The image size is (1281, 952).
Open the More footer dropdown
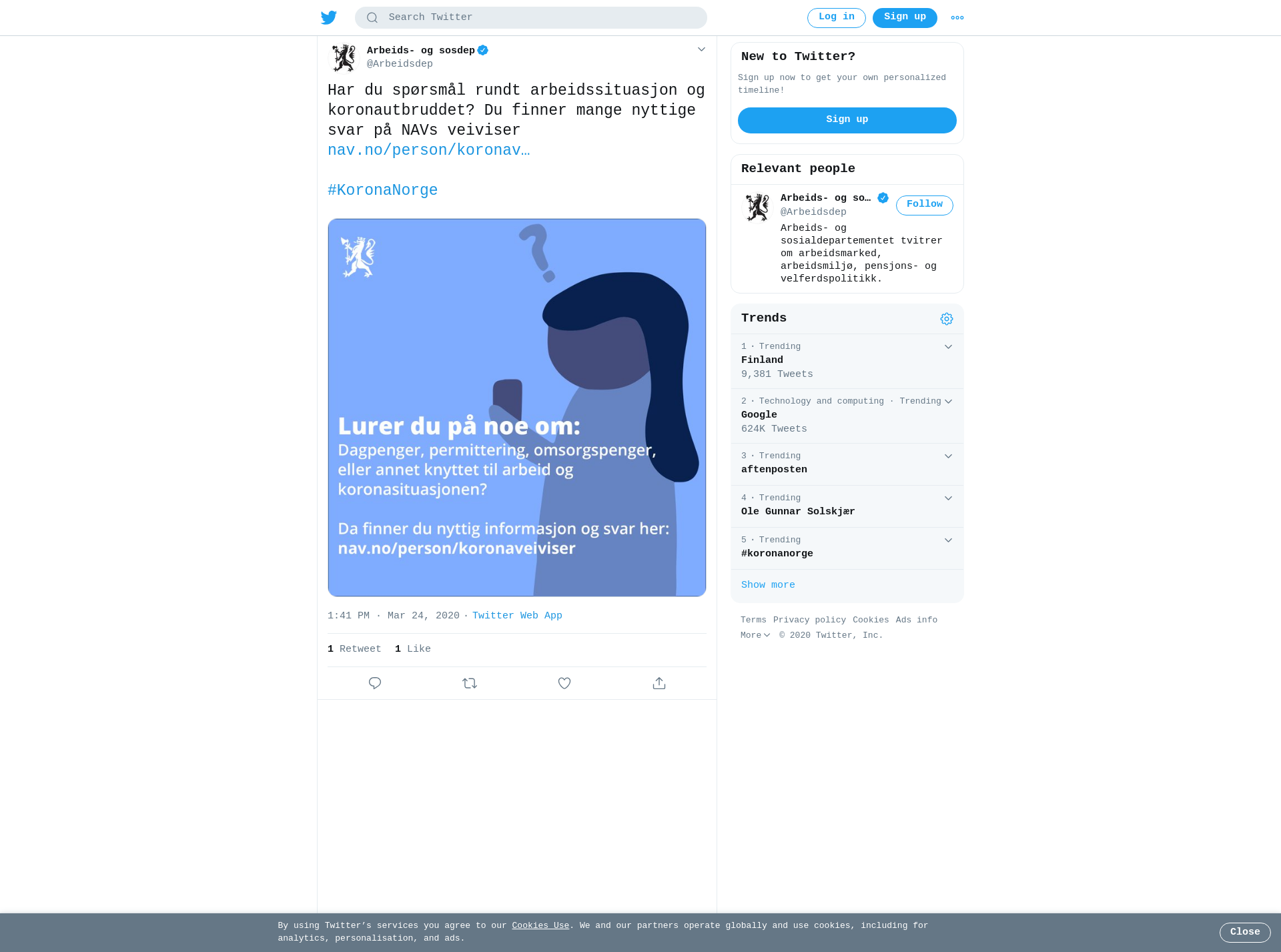755,636
